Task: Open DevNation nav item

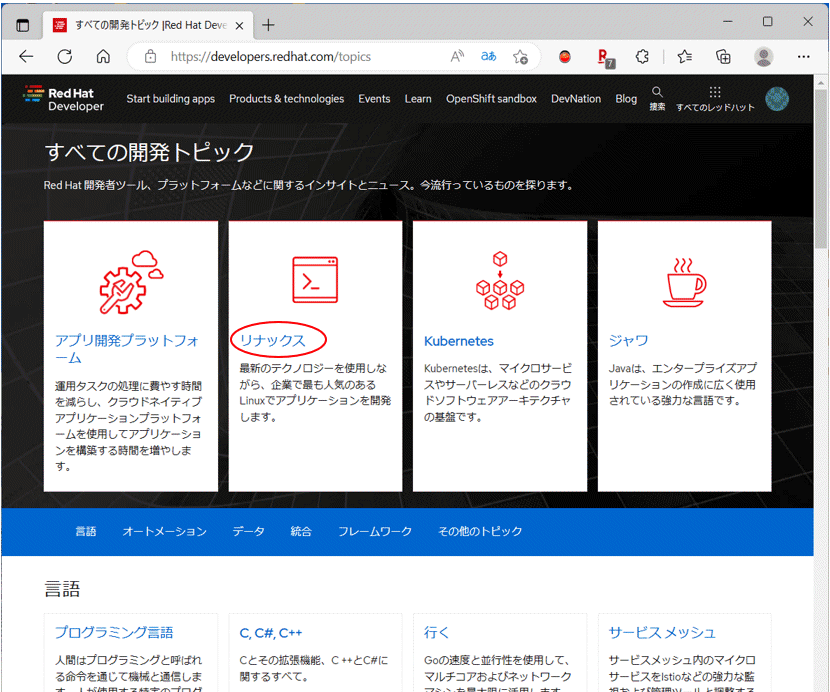Action: (576, 99)
